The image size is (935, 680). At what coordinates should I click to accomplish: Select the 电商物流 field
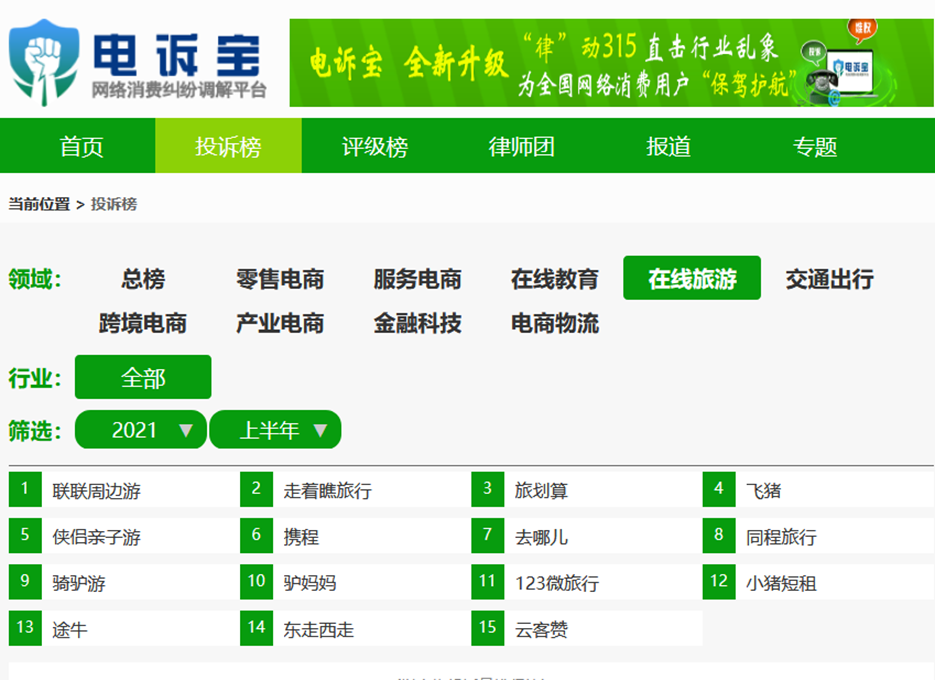(555, 323)
